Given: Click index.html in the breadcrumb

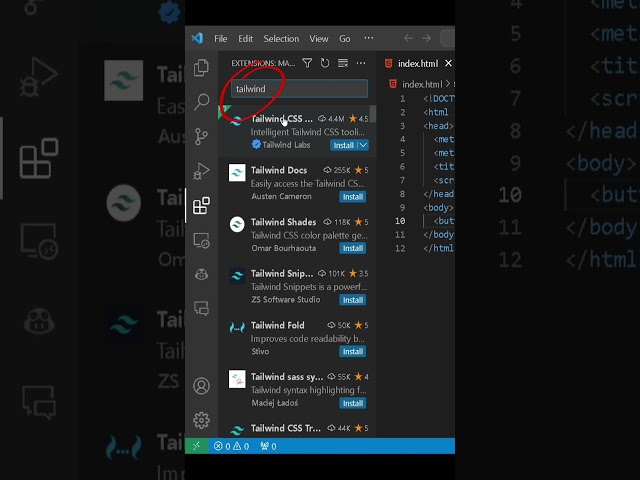Looking at the screenshot, I should (x=422, y=84).
